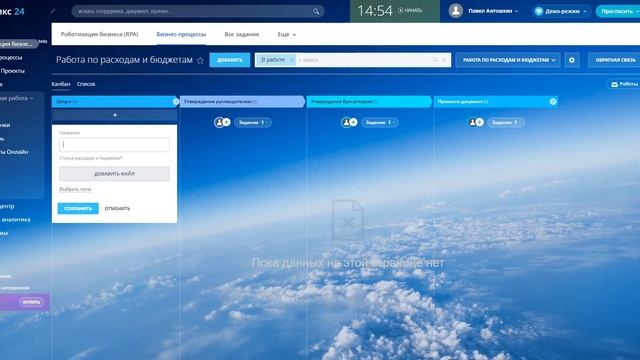Open Задания dropdown under Провести документ

506,122
